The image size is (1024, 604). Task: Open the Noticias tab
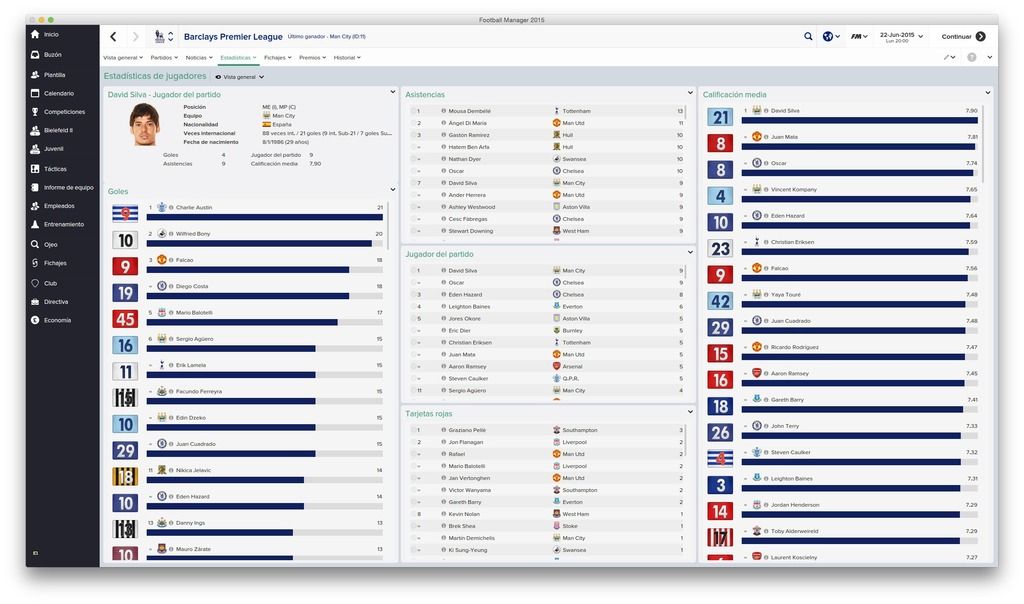199,57
